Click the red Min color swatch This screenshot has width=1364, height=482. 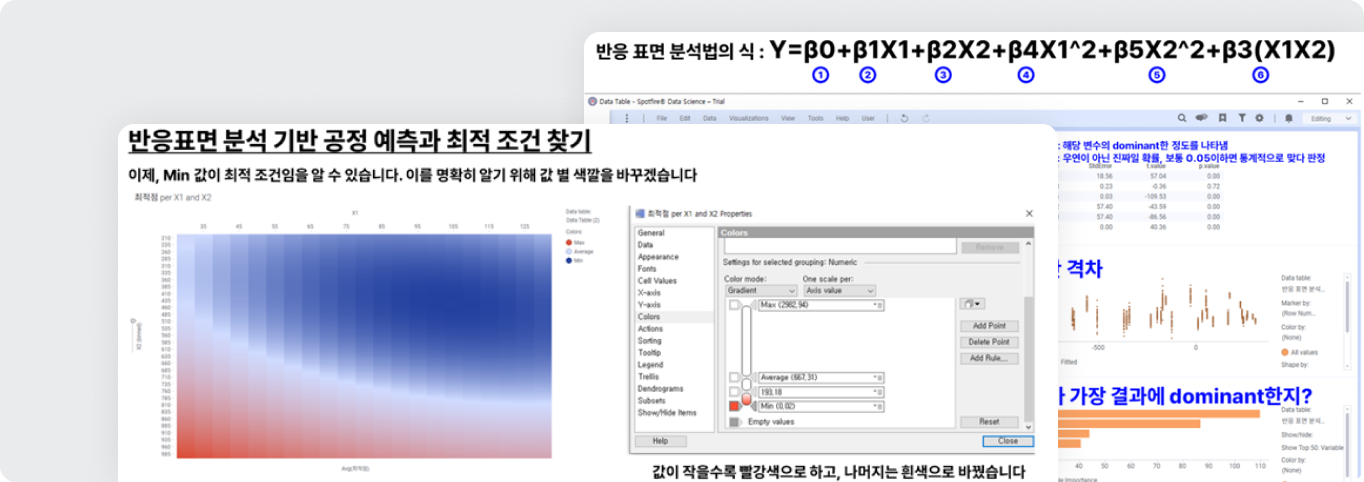pos(735,407)
